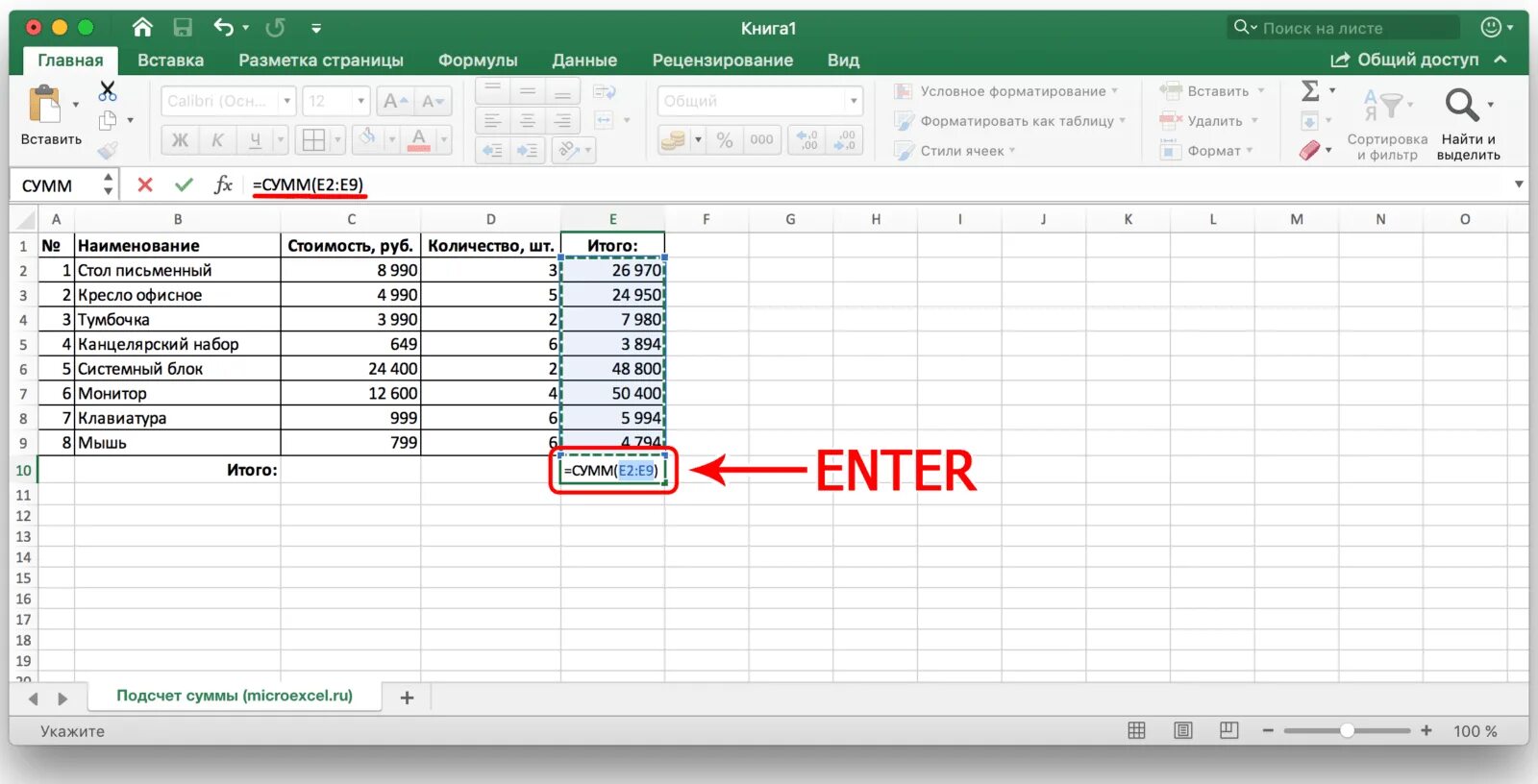This screenshot has width=1538, height=784.
Task: Select sheet tab Подсчет суммы
Action: 235,696
